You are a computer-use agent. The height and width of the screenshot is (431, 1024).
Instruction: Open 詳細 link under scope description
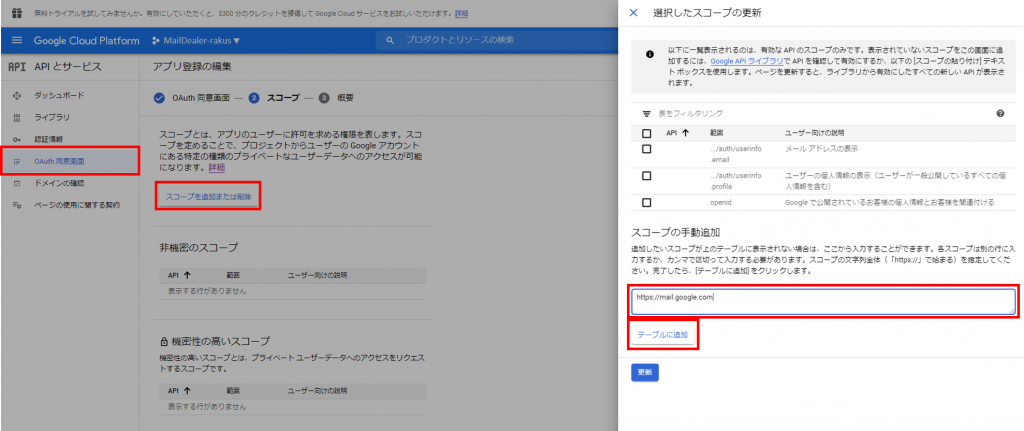tap(217, 168)
